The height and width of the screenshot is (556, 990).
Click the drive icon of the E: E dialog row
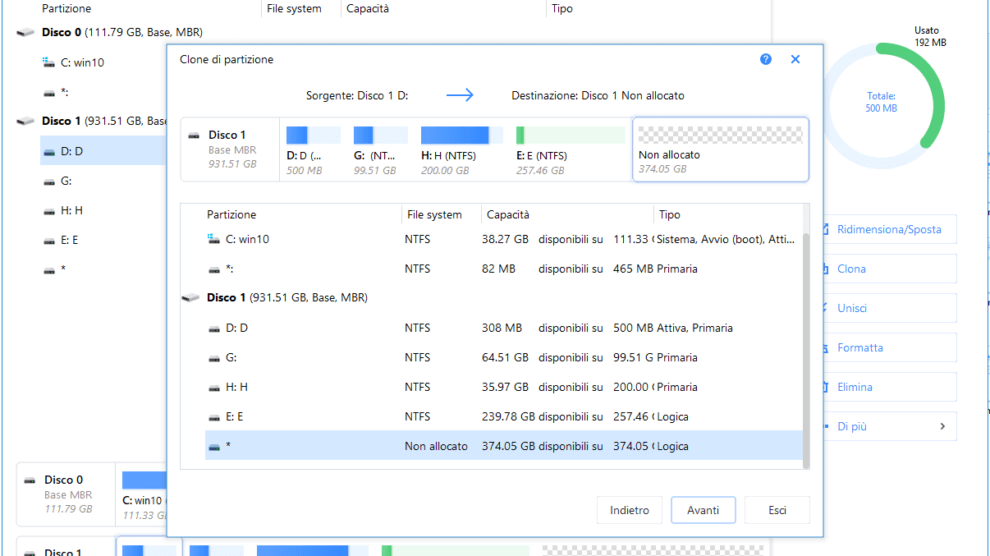pos(214,417)
